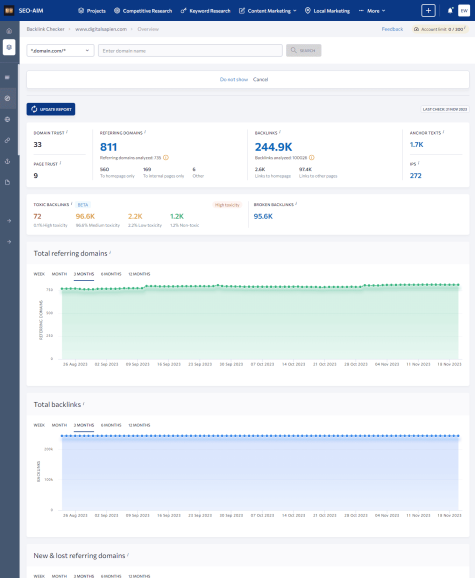The image size is (475, 578).
Task: Open the Competitive Research menu
Action: tap(143, 11)
